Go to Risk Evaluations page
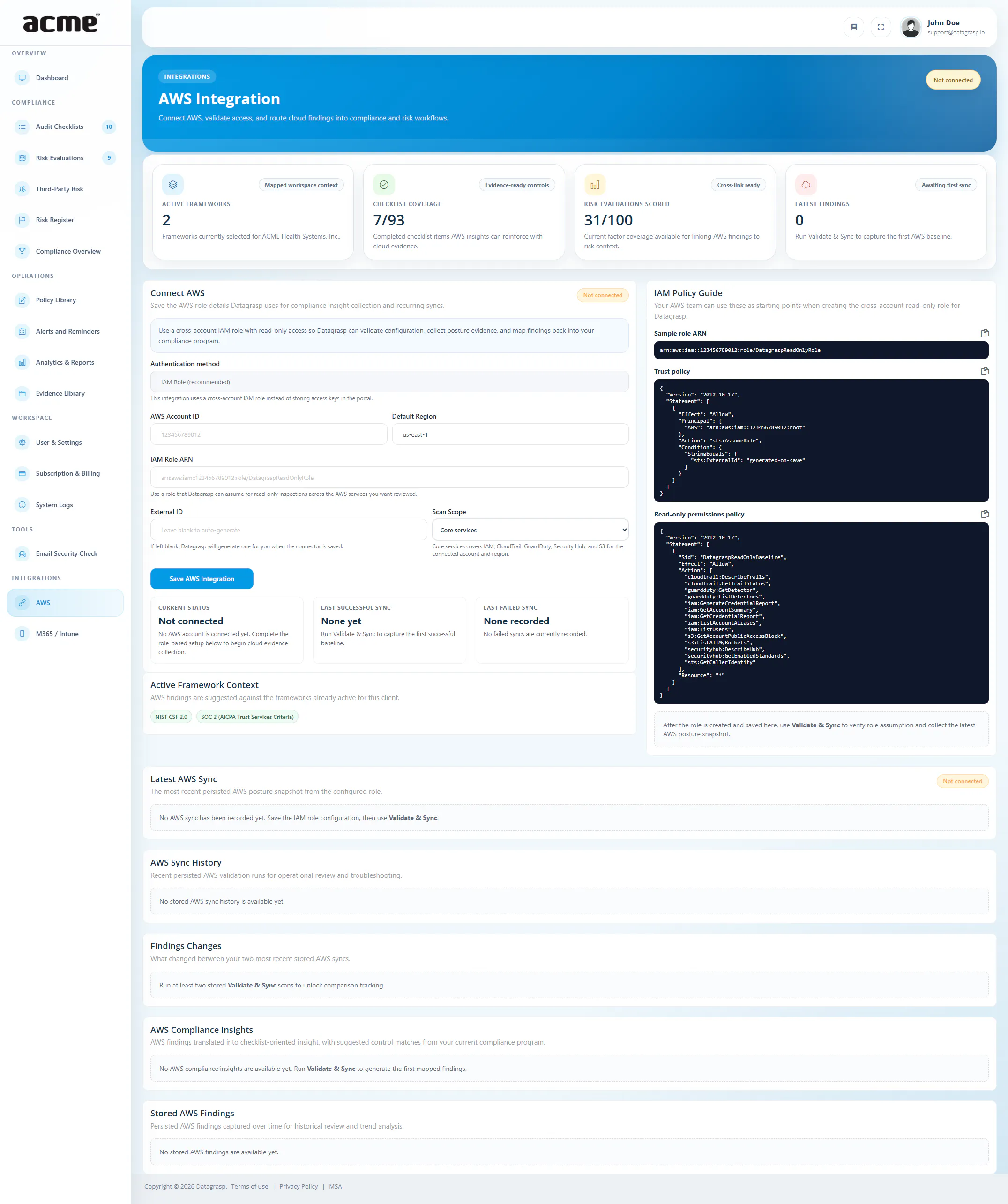This screenshot has width=1008, height=1204. (x=65, y=157)
